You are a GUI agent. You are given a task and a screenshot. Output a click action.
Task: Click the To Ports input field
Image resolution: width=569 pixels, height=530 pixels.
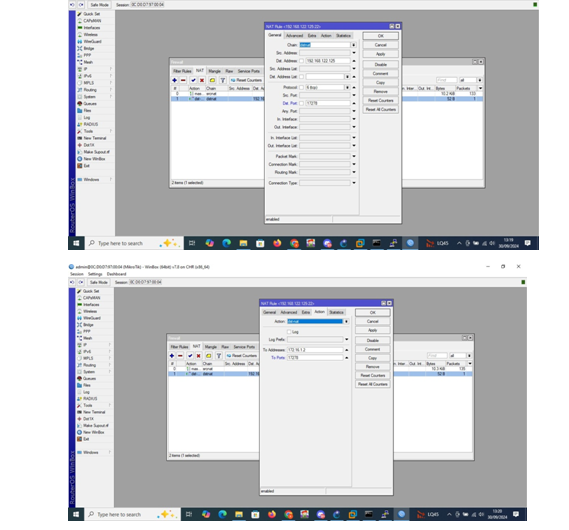(x=315, y=358)
